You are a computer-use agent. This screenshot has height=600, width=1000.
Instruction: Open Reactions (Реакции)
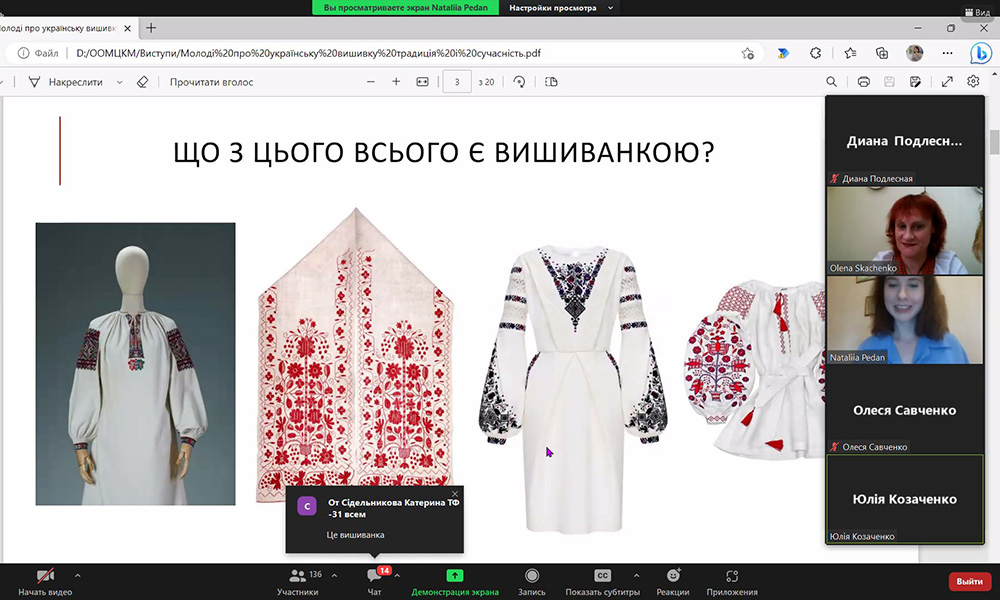pos(673,582)
